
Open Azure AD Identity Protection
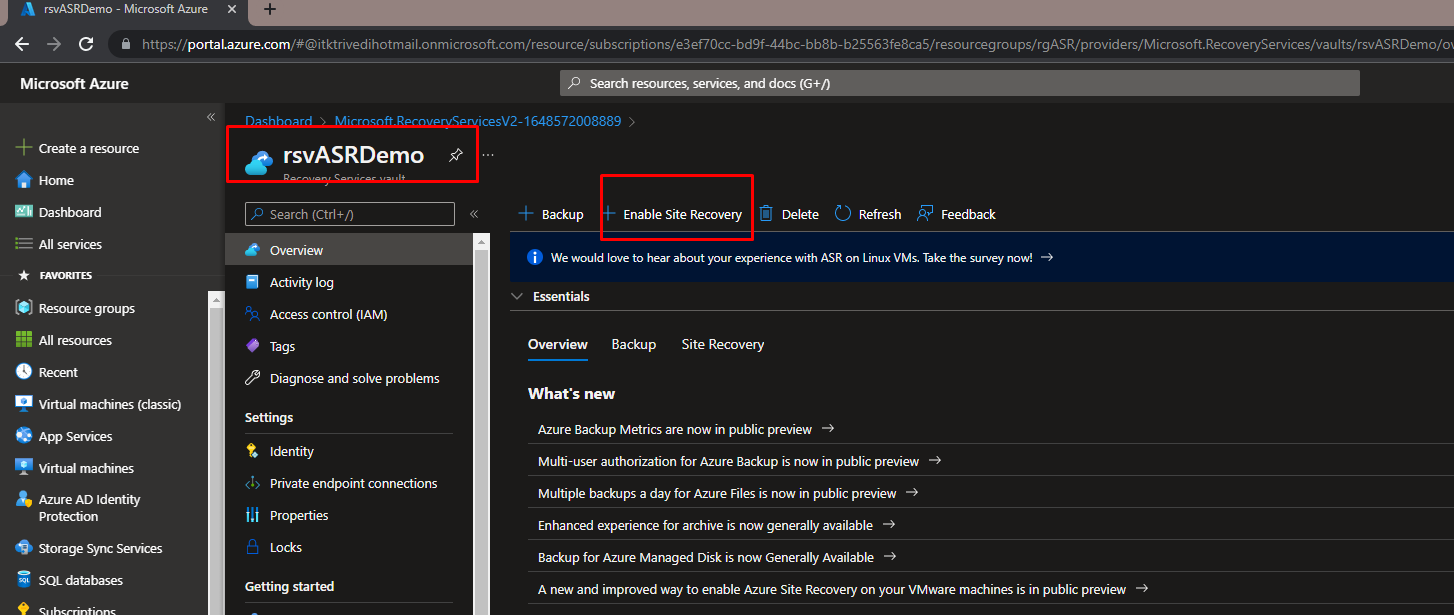[x=89, y=508]
